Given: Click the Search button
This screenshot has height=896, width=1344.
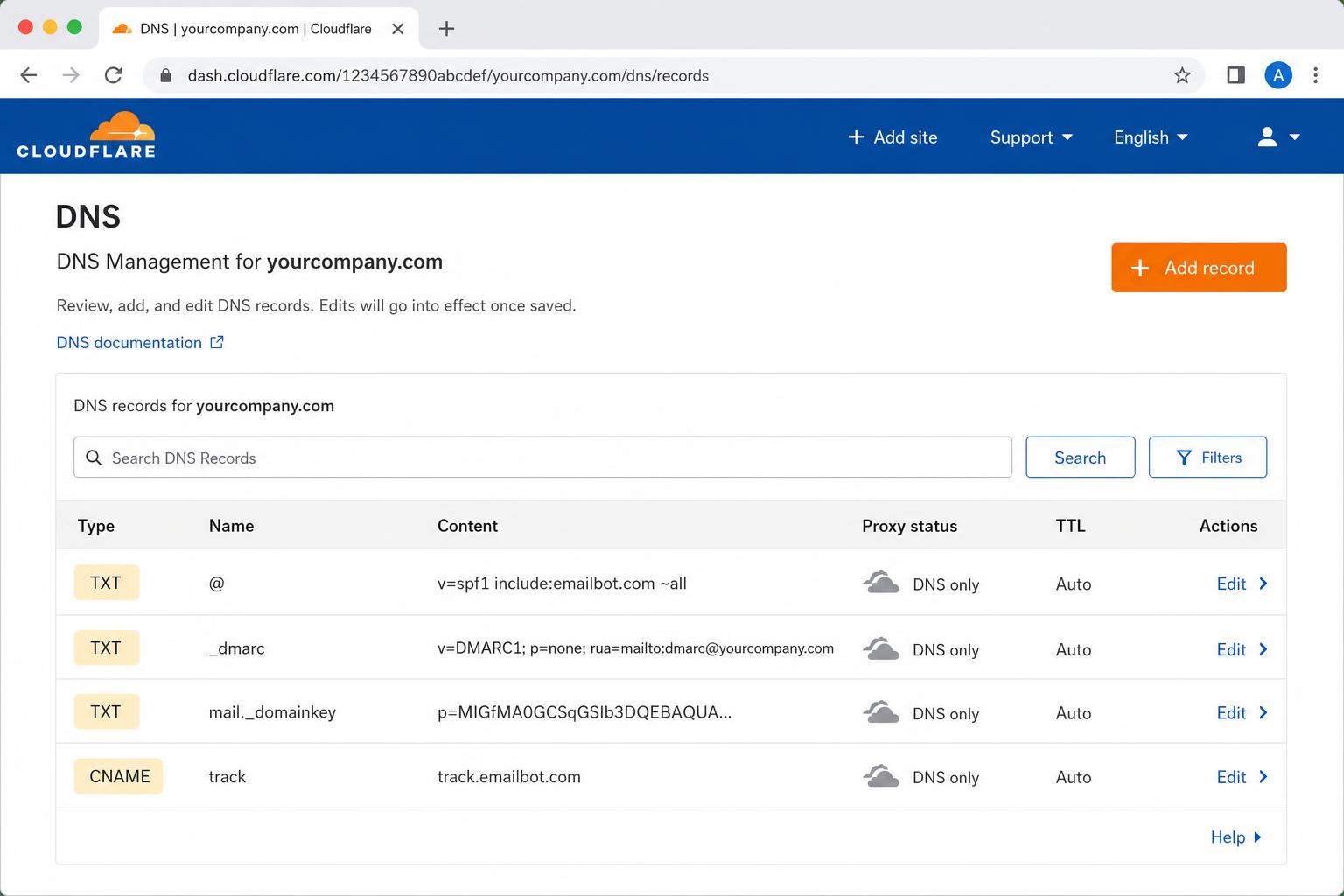Looking at the screenshot, I should [1080, 458].
